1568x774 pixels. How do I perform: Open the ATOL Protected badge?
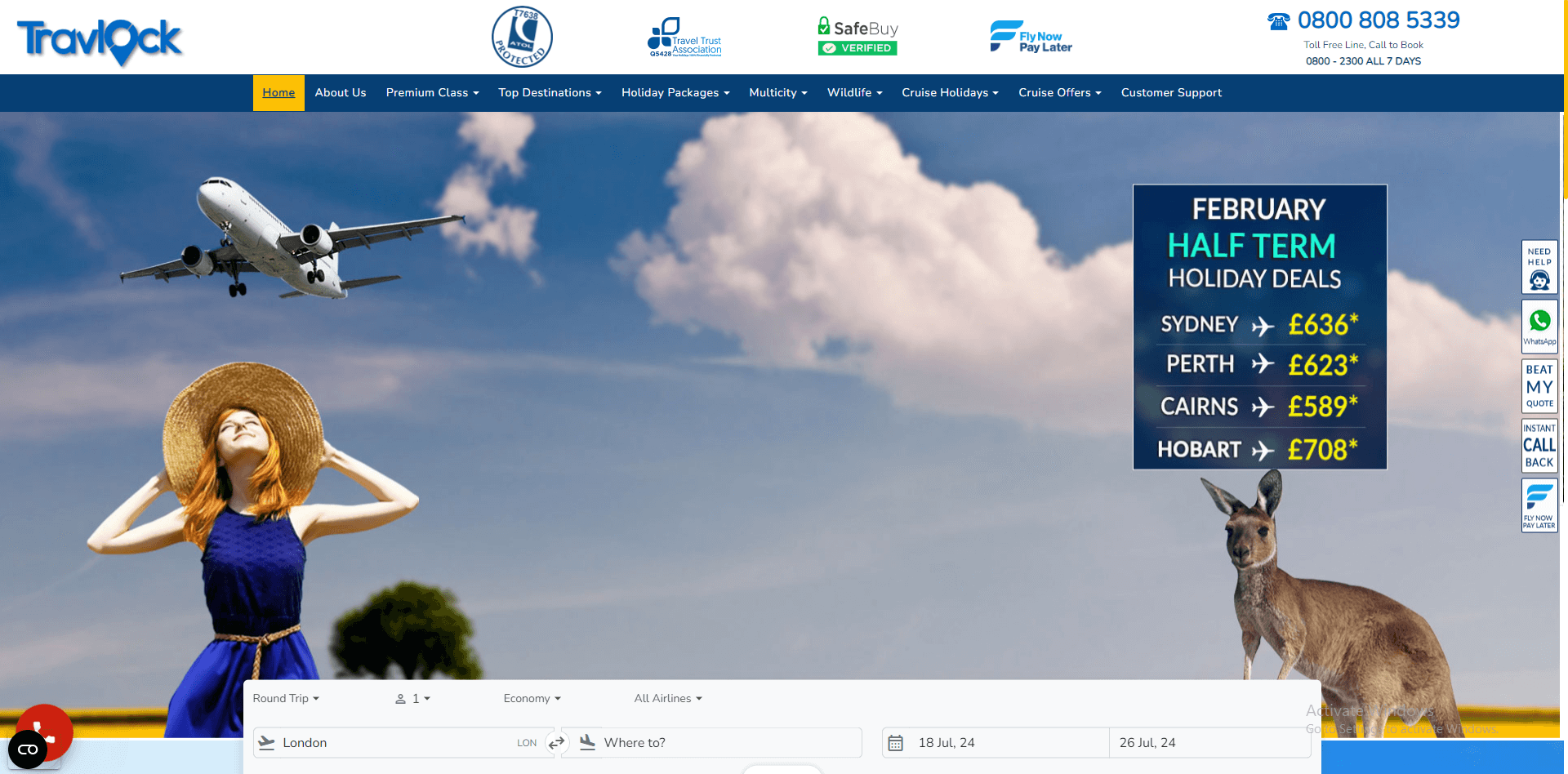pyautogui.click(x=522, y=37)
